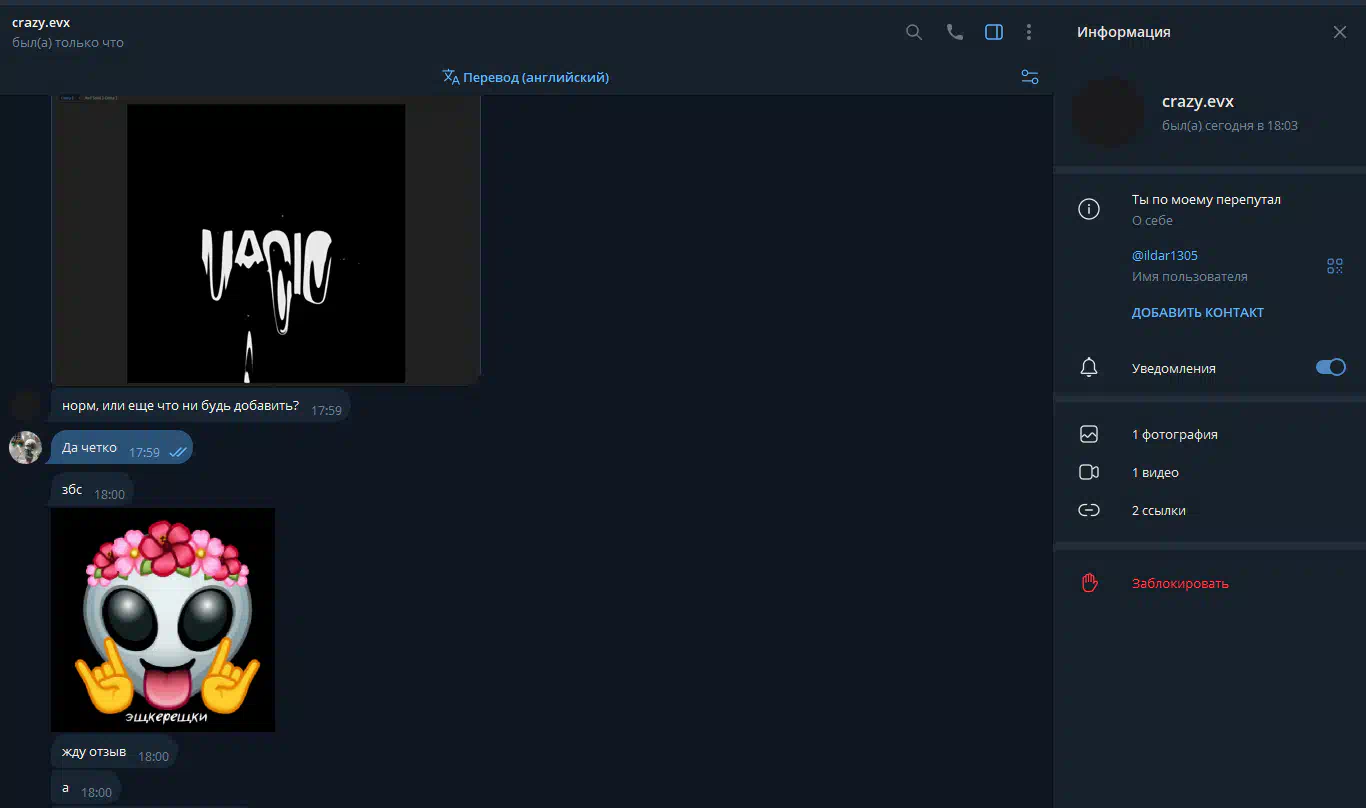This screenshot has width=1366, height=808.
Task: Click the sender avatar beside Да четко
Action: coord(25,448)
